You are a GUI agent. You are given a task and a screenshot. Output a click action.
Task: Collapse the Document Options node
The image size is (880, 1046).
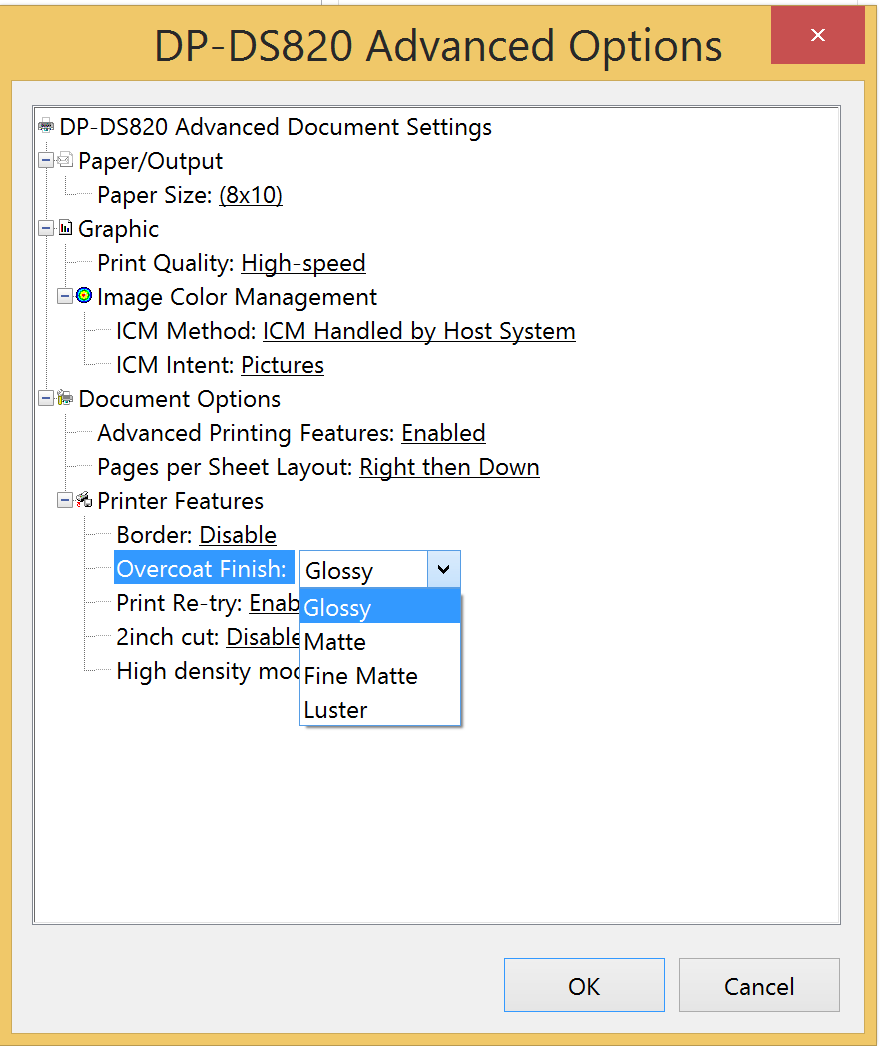[x=46, y=398]
